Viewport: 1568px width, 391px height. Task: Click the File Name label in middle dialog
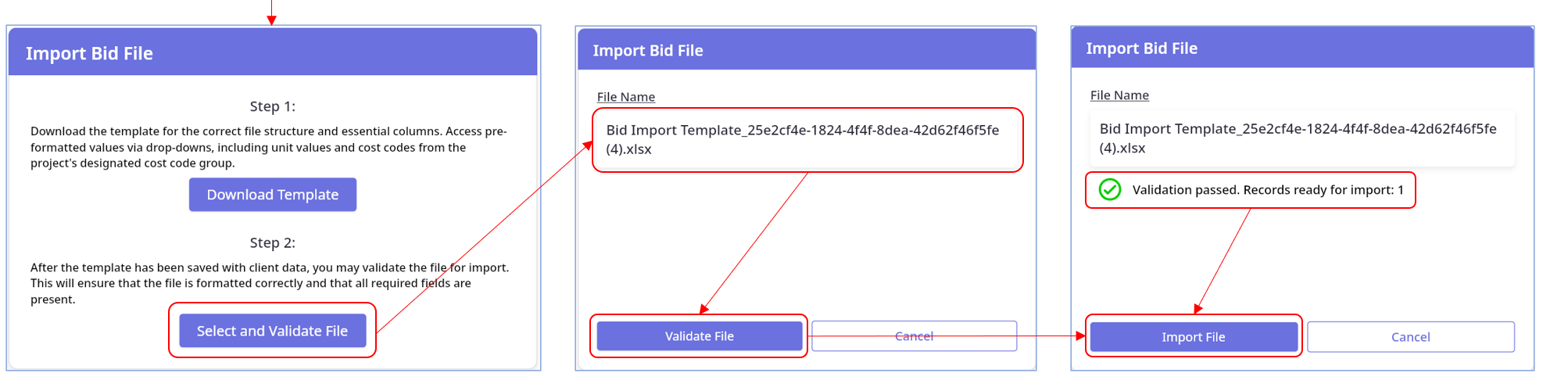[x=626, y=97]
